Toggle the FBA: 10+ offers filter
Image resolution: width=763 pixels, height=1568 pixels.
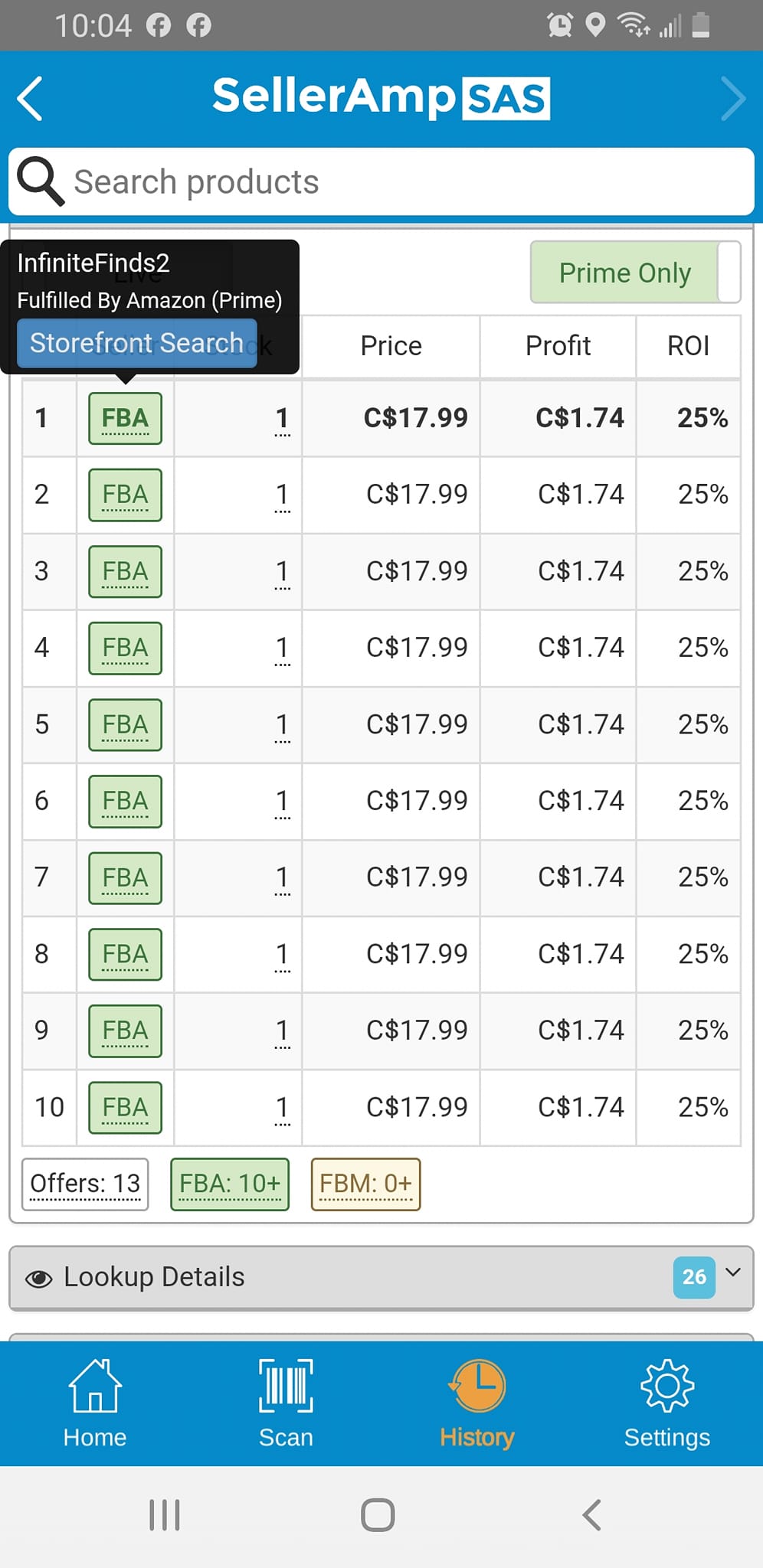click(230, 1184)
